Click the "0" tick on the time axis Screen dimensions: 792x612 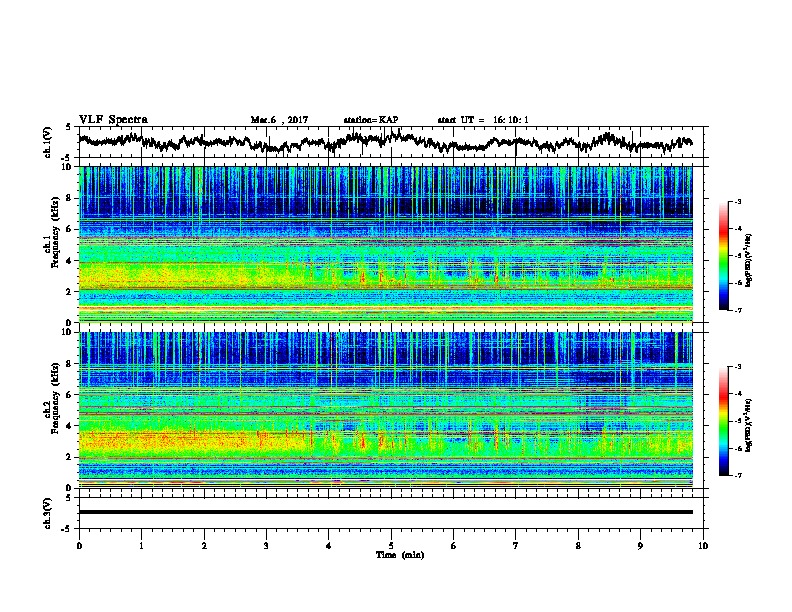(79, 546)
